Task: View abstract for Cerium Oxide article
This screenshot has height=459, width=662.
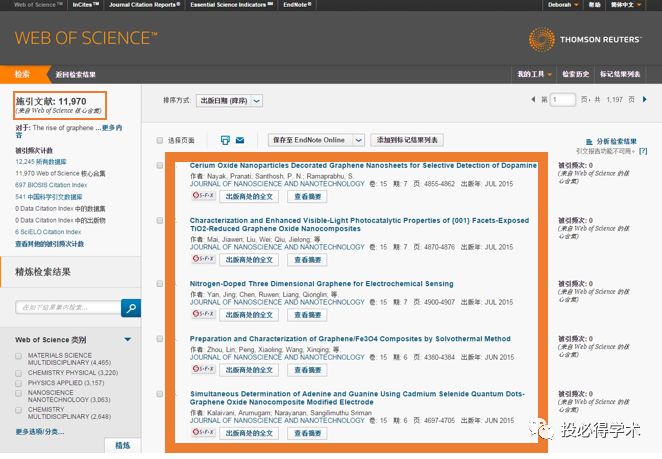Action: pyautogui.click(x=307, y=196)
